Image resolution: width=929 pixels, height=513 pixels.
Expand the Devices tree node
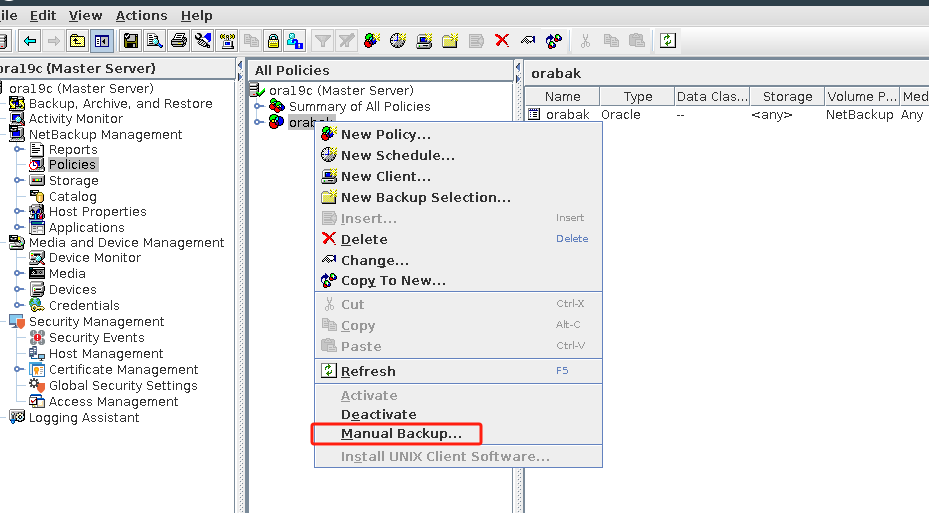18,289
